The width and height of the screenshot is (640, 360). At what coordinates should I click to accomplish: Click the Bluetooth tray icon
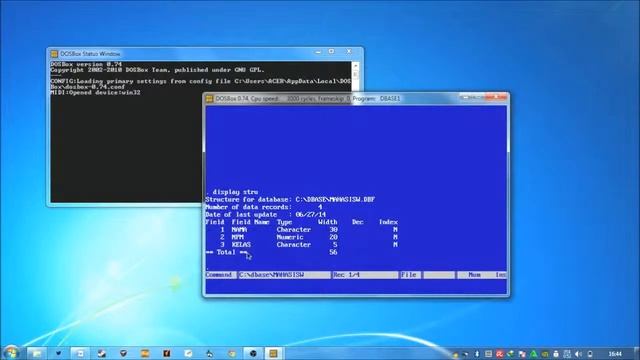tap(477, 354)
